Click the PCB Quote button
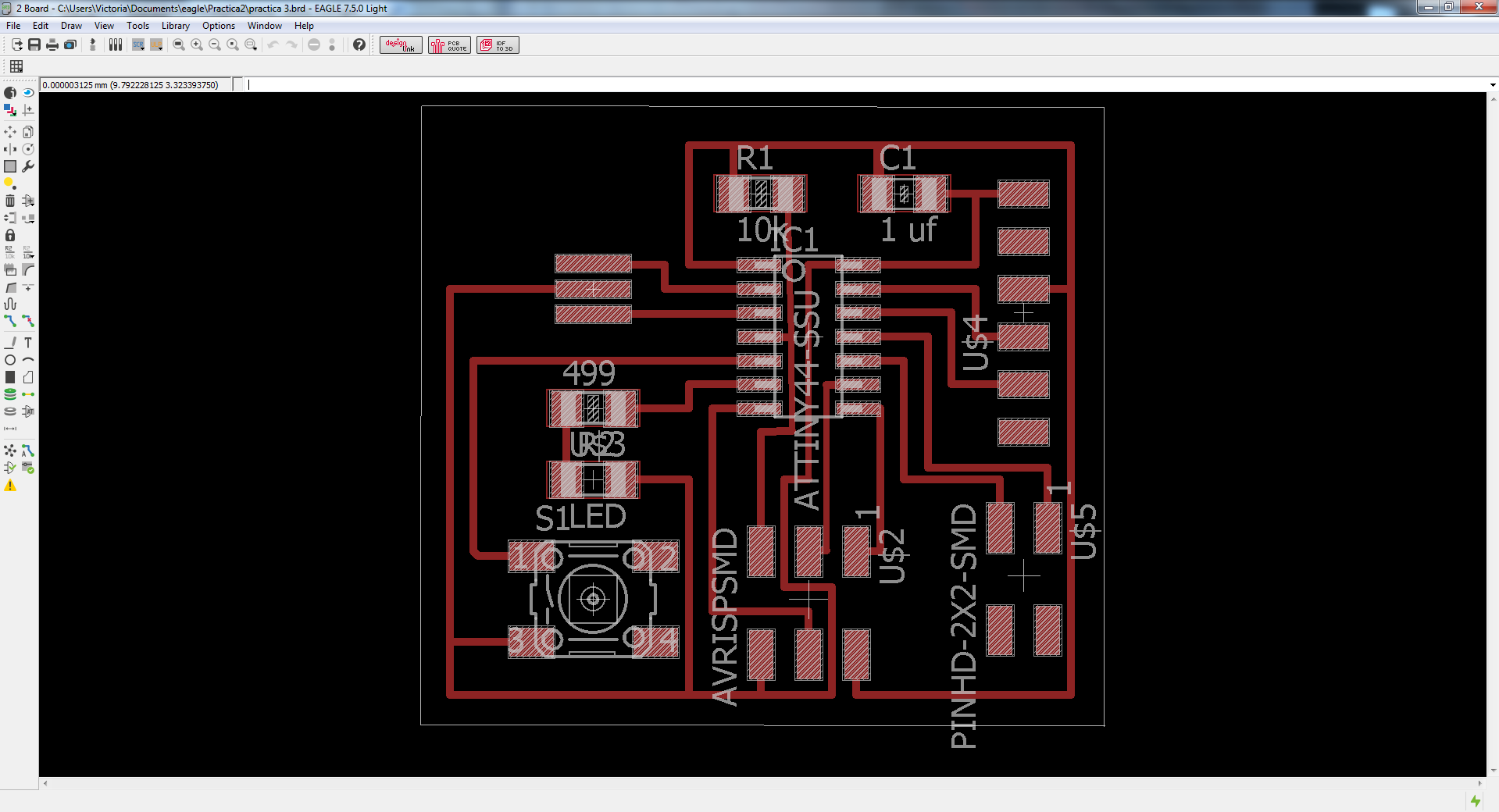1499x812 pixels. pos(449,45)
